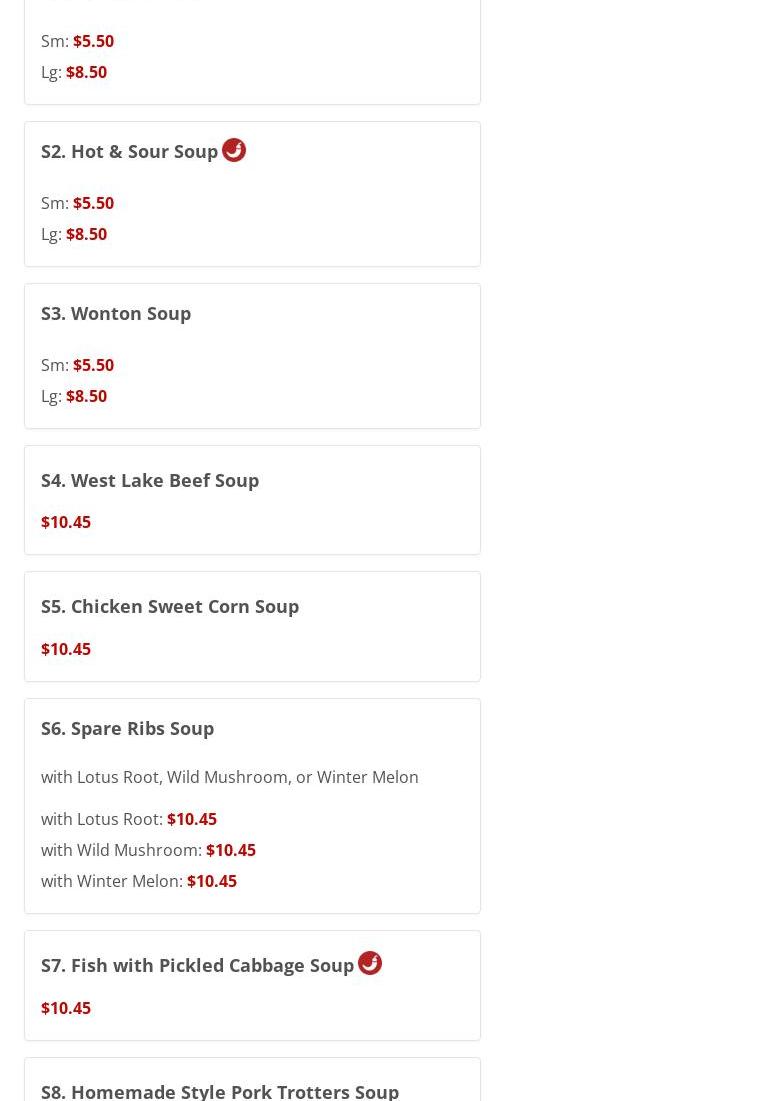Choose the large $8.50 Hot & Sour Soup price

(86, 234)
